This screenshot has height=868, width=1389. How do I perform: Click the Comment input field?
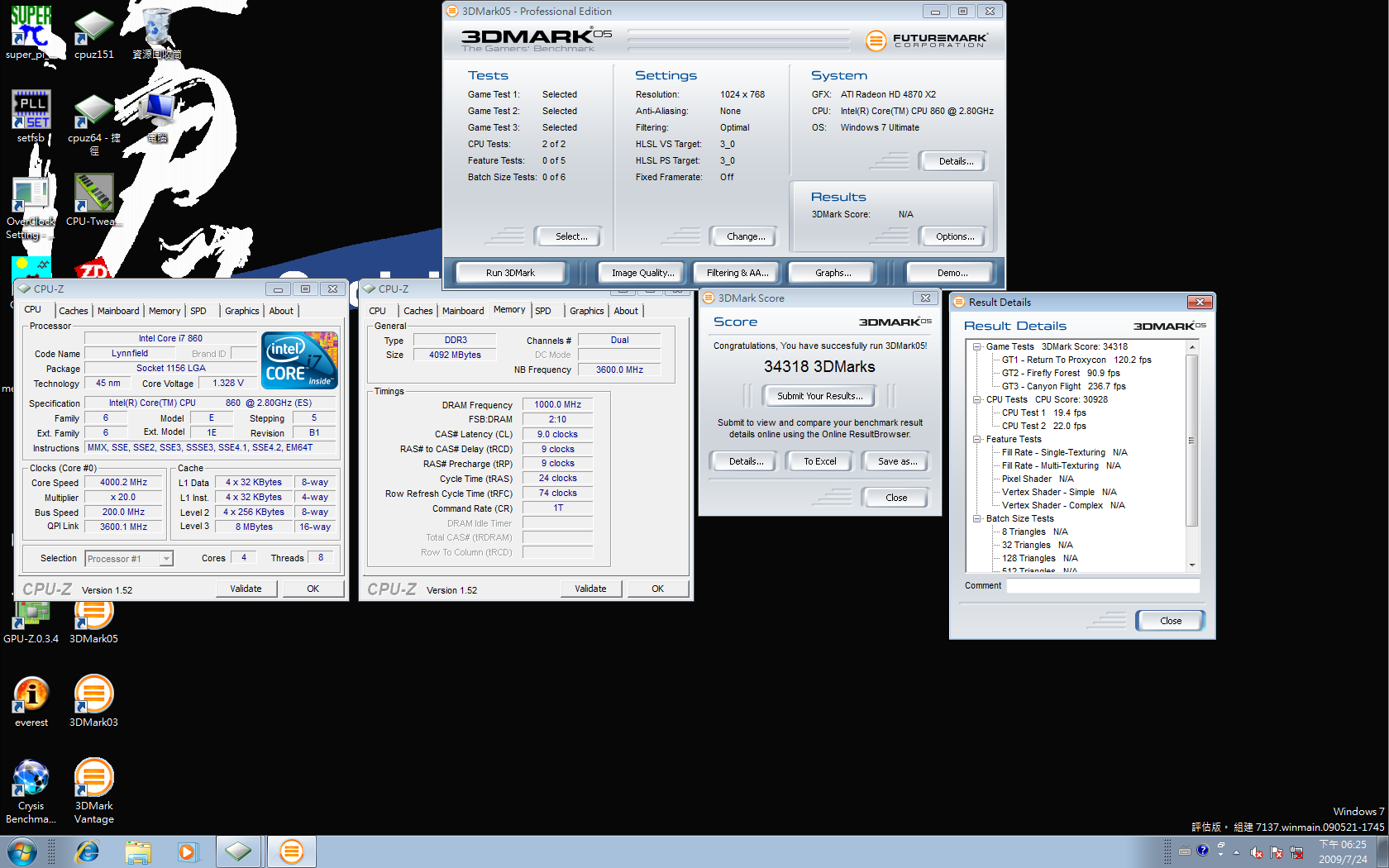pyautogui.click(x=1102, y=586)
